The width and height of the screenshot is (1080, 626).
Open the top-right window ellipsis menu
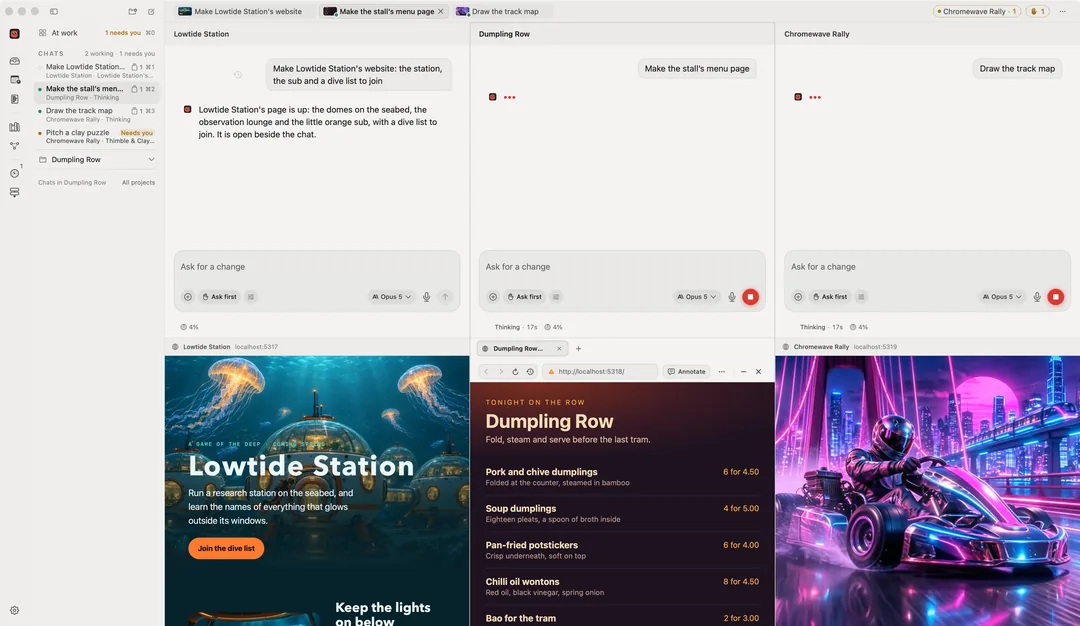1062,12
